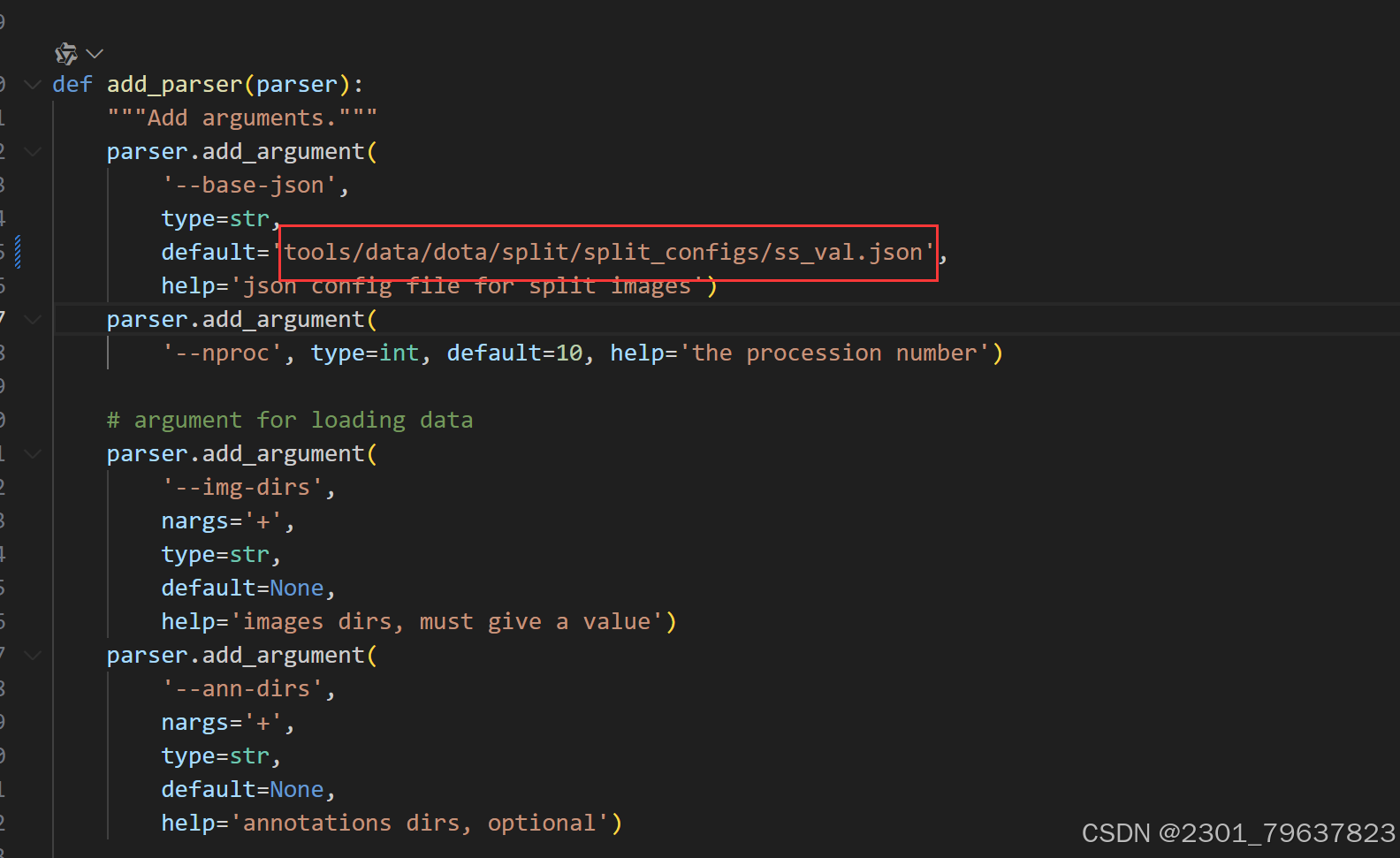Screen dimensions: 1400x858
Task: Collapse the parser.add_argument block containing --ann-dirs
Action: coord(33,655)
